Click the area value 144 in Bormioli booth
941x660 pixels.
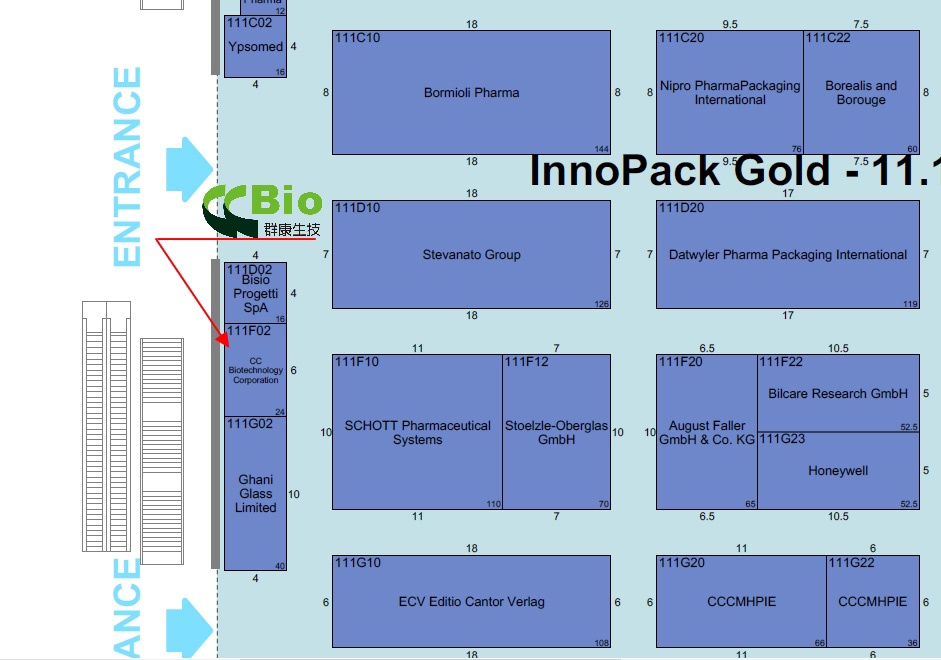(x=601, y=149)
